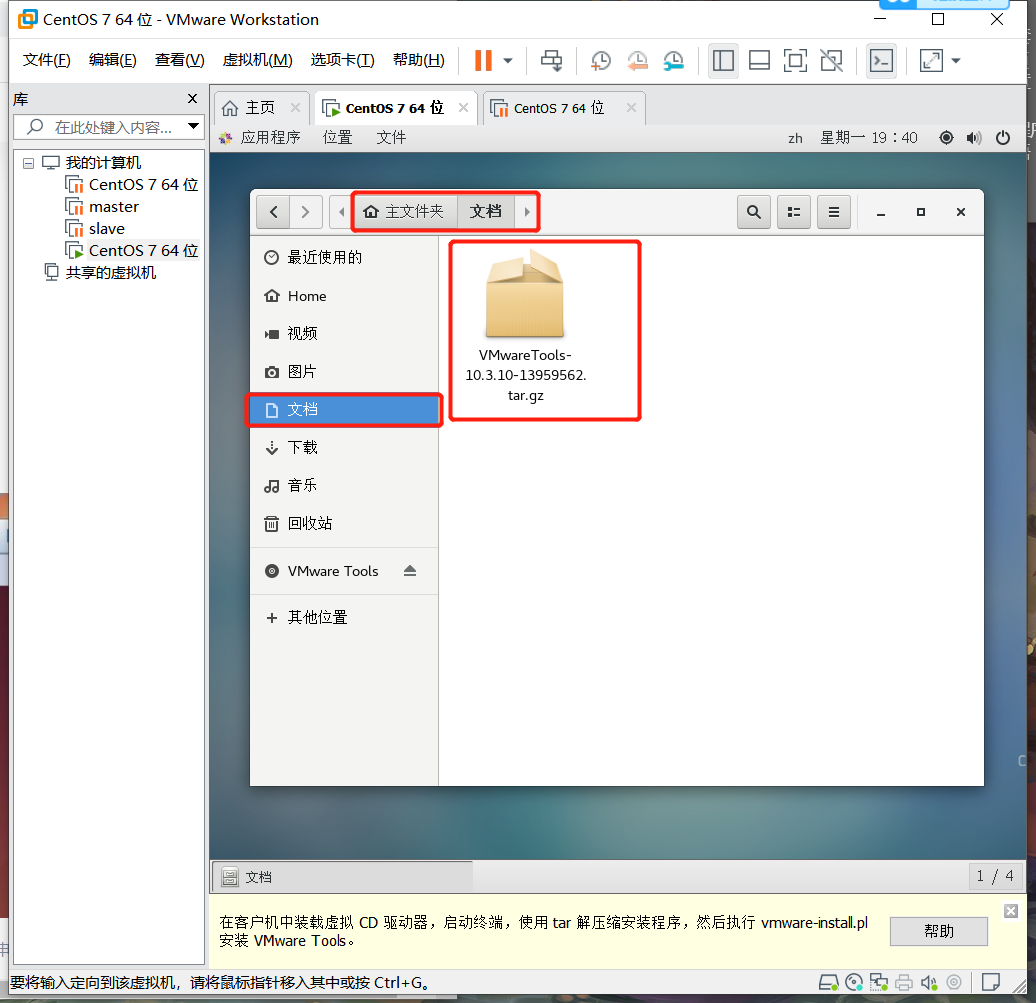Screen dimensions: 1036x1003
Task: Revert the VM to its previous snapshot
Action: 637,61
